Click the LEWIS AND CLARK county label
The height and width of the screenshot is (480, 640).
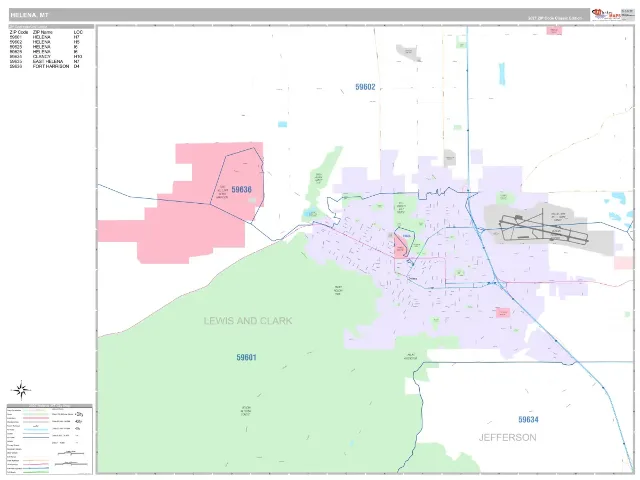248,321
